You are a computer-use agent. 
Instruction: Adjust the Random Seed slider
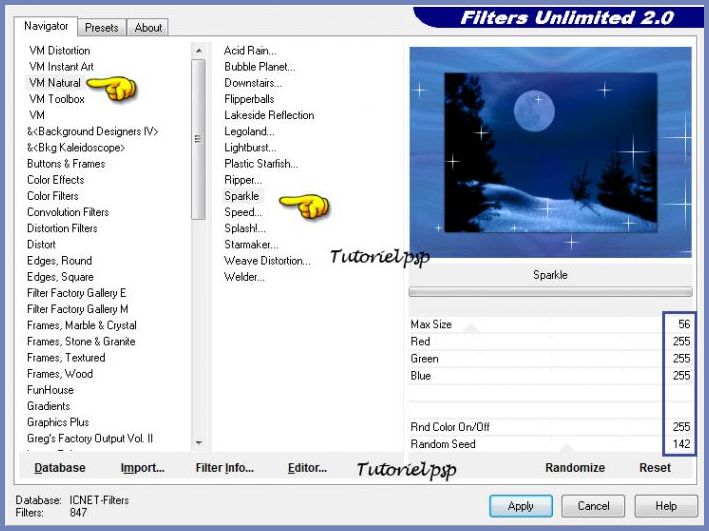tap(550, 444)
